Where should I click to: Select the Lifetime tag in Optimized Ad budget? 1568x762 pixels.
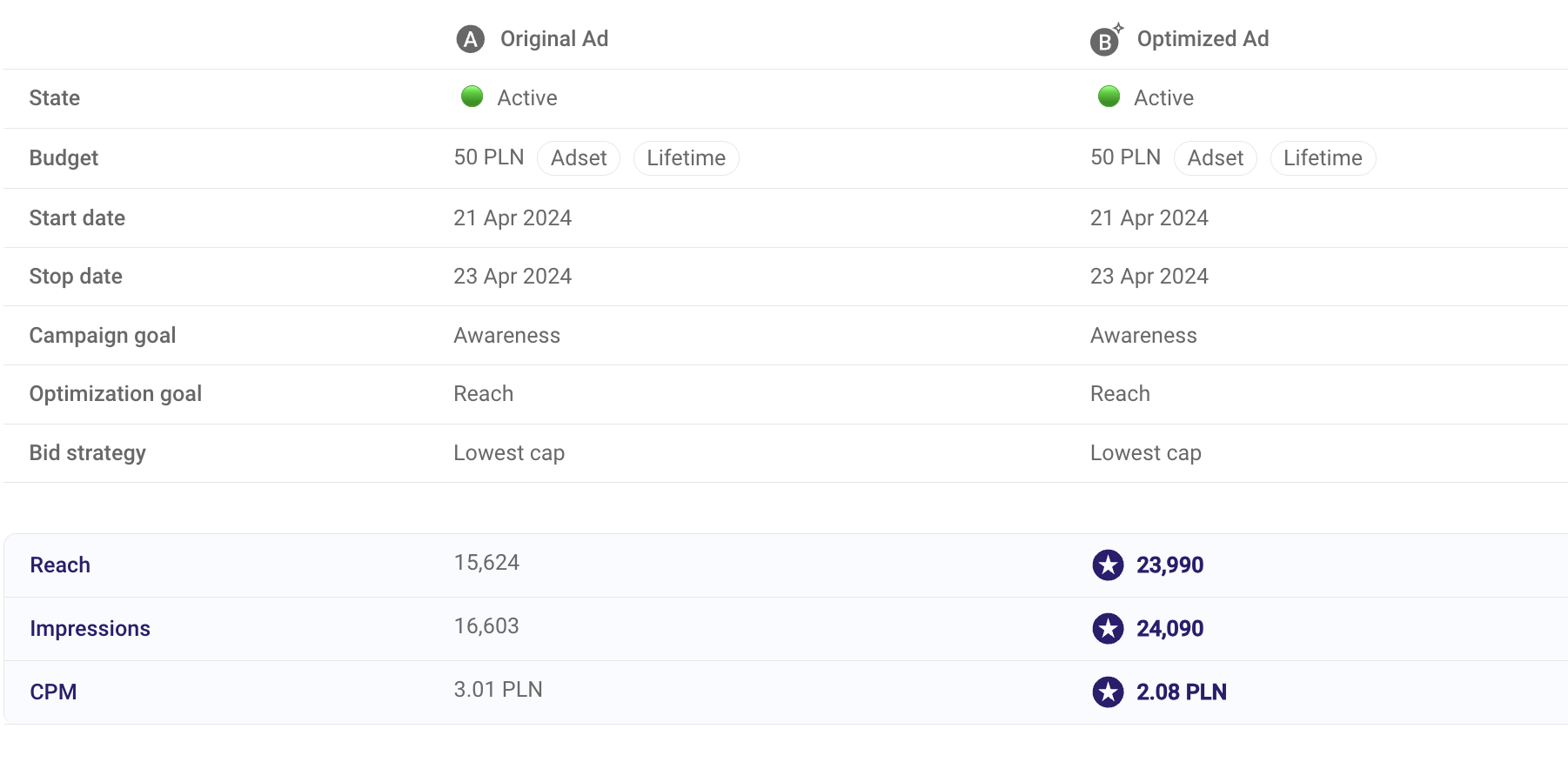(x=1323, y=158)
